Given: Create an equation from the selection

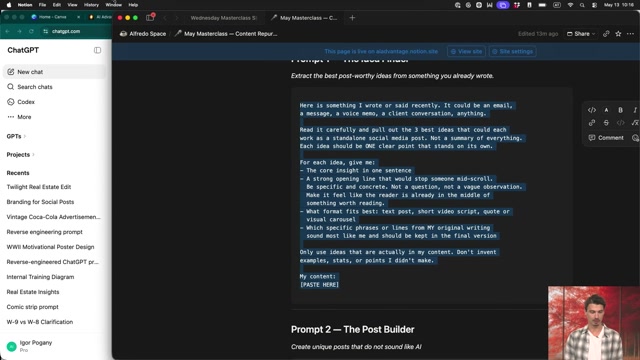Looking at the screenshot, I should [x=635, y=122].
